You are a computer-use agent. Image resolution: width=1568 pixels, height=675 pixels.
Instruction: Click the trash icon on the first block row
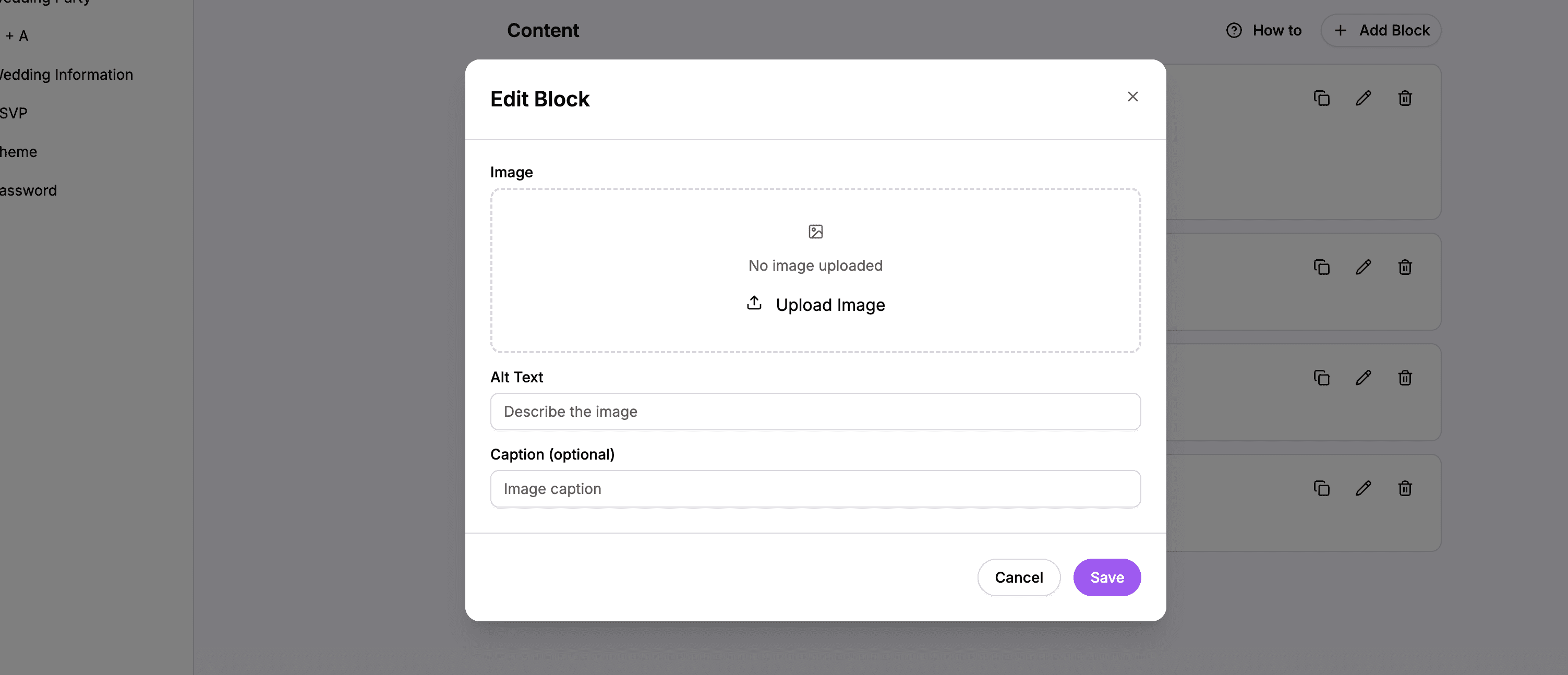[x=1405, y=98]
